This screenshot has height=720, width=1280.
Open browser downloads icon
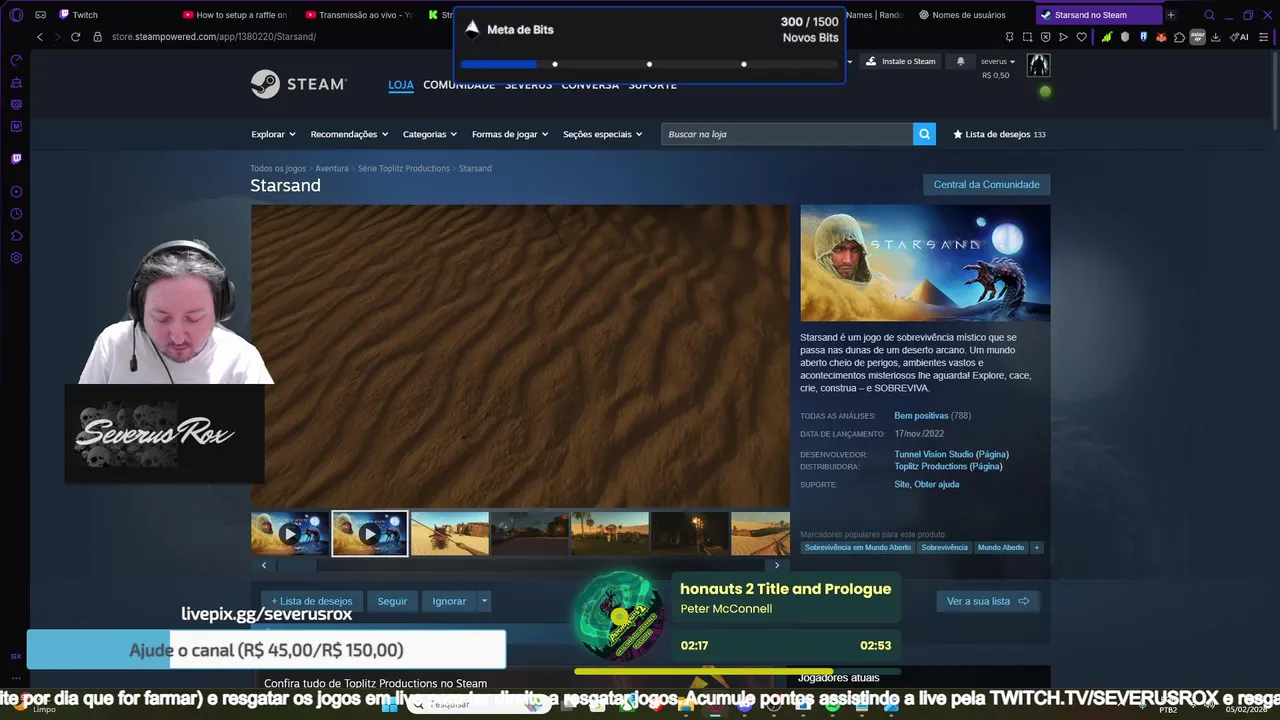point(1215,37)
